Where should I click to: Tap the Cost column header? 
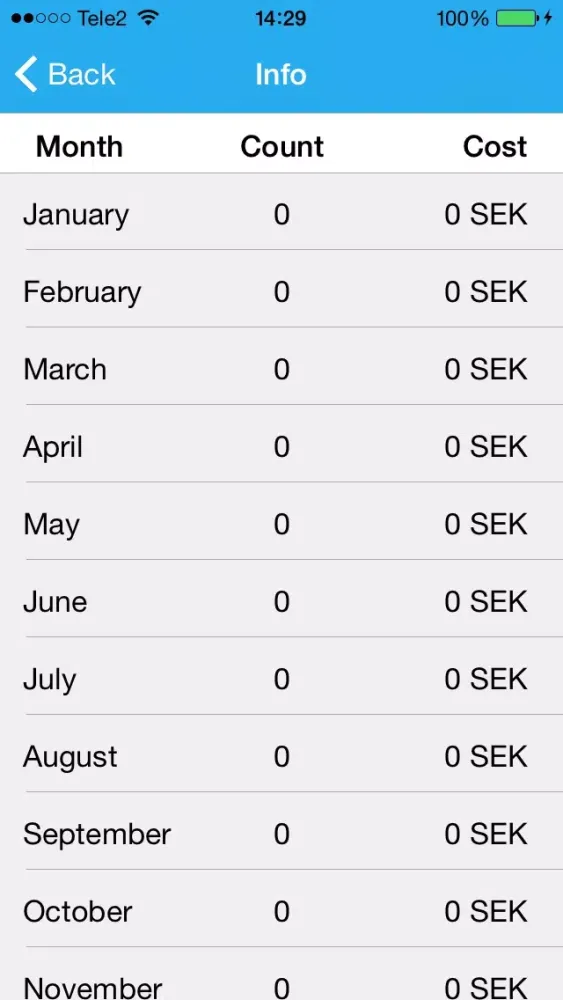tap(495, 146)
